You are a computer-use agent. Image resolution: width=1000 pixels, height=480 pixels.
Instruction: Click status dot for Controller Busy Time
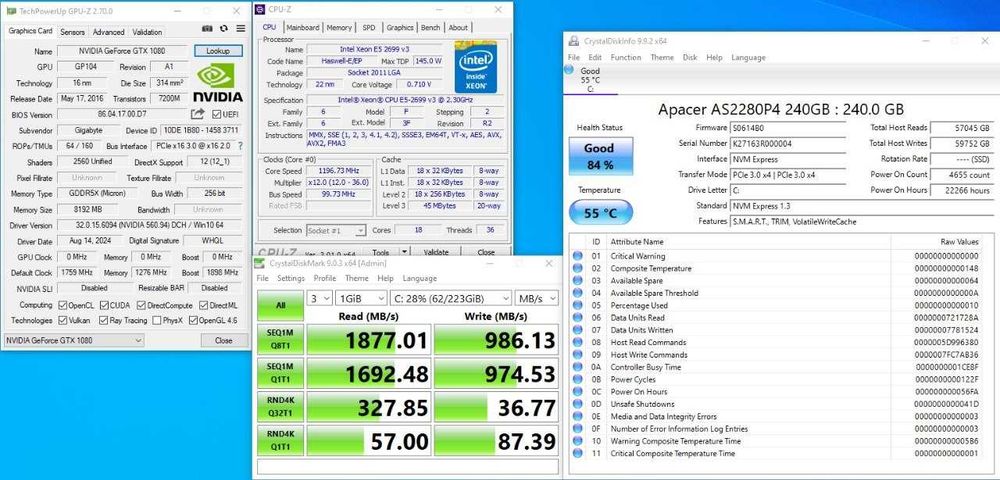click(x=578, y=367)
